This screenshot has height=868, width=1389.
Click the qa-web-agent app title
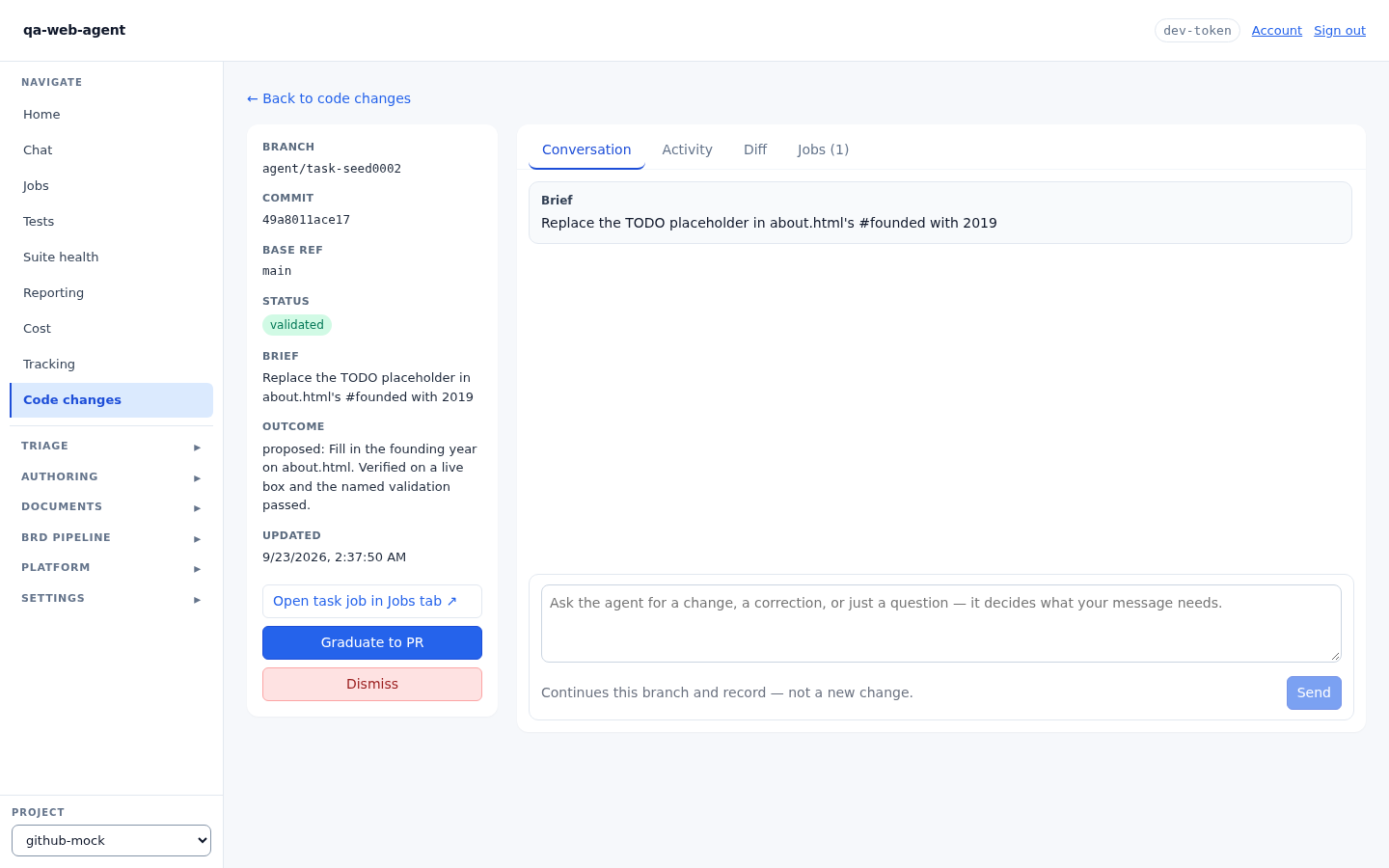(x=74, y=30)
